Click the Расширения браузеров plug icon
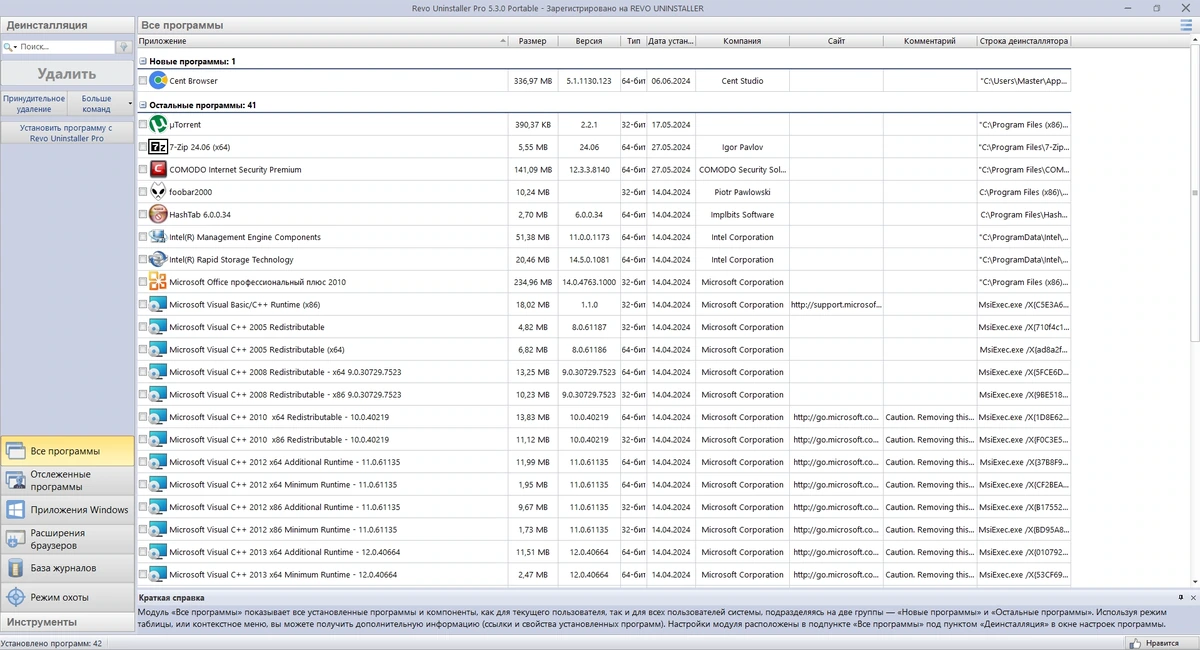Viewport: 1200px width, 650px height. pyautogui.click(x=15, y=539)
